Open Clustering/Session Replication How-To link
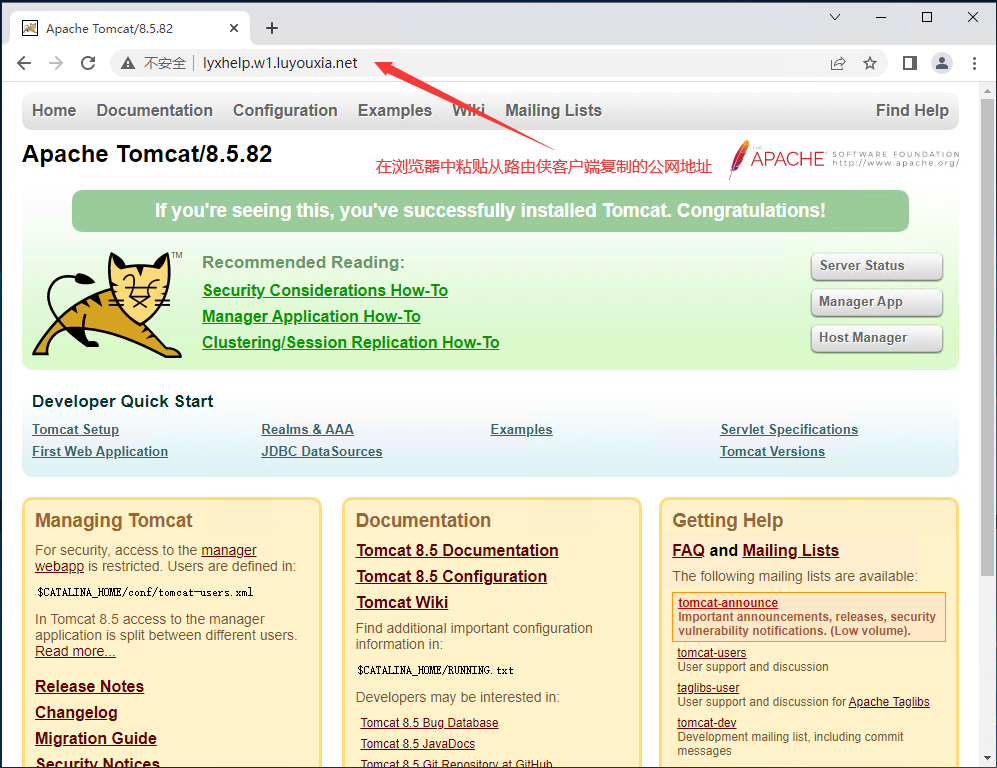Viewport: 997px width, 768px height. (350, 343)
